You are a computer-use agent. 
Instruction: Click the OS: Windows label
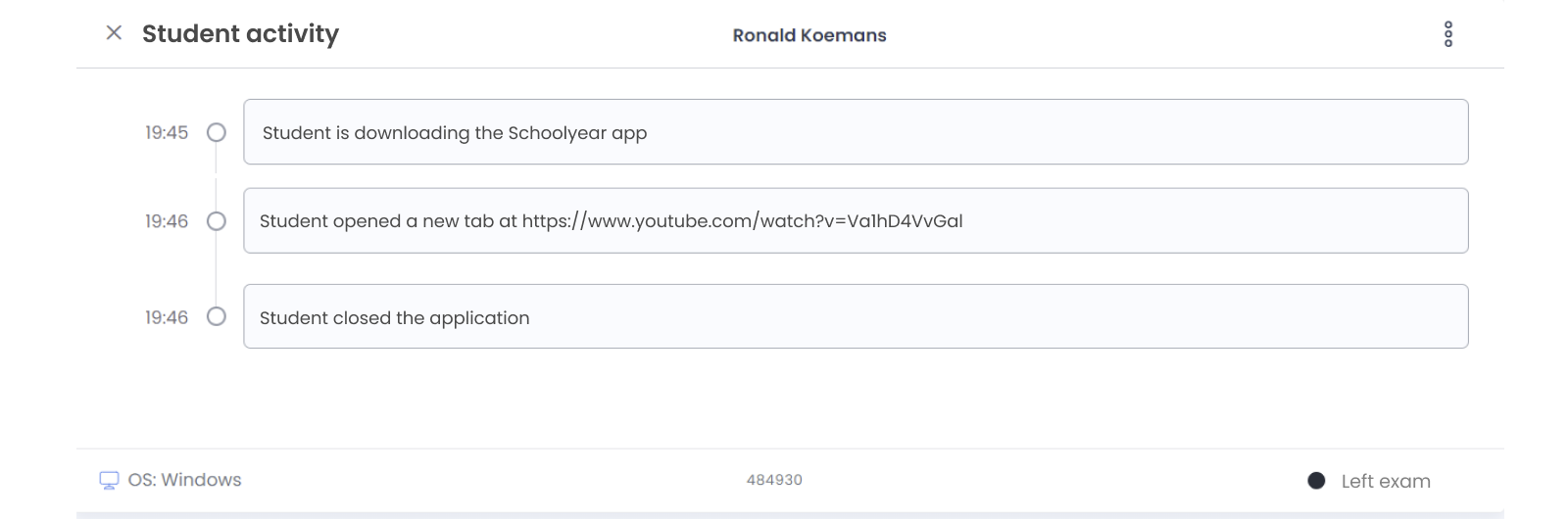184,480
